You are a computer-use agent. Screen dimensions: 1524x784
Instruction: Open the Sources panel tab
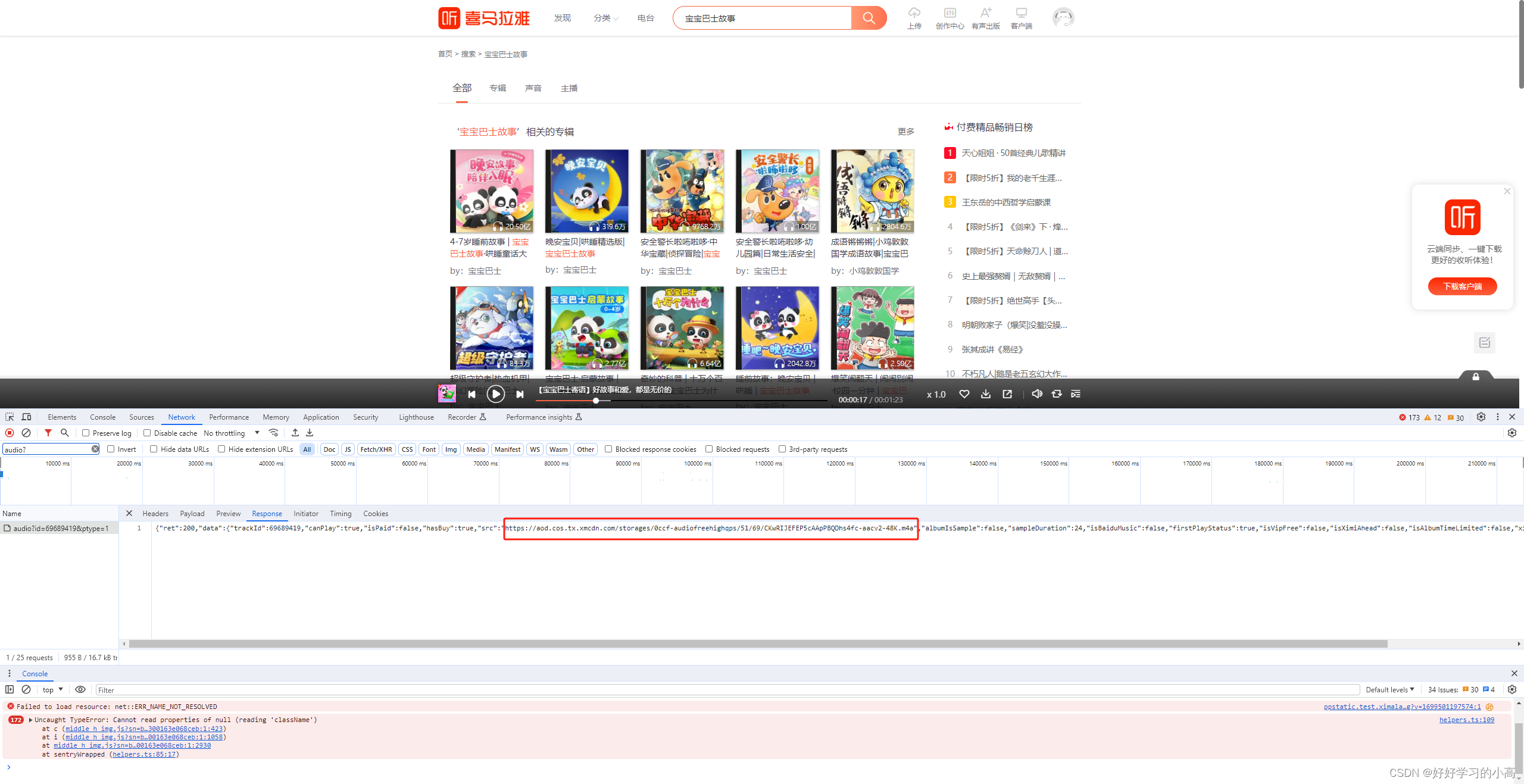(x=141, y=417)
